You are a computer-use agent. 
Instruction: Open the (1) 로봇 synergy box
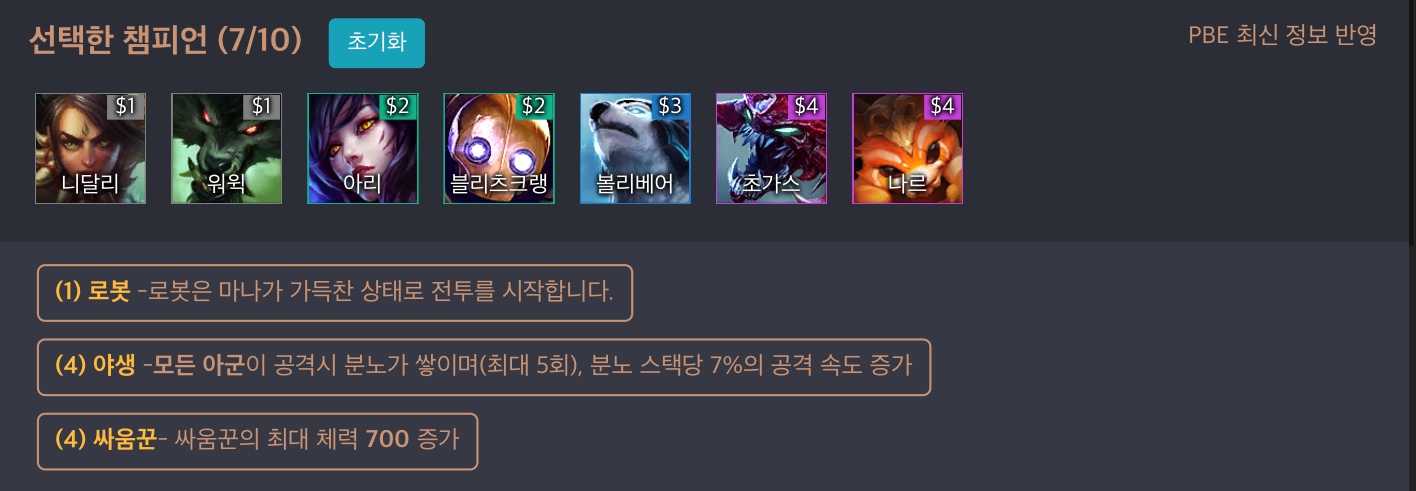point(335,293)
